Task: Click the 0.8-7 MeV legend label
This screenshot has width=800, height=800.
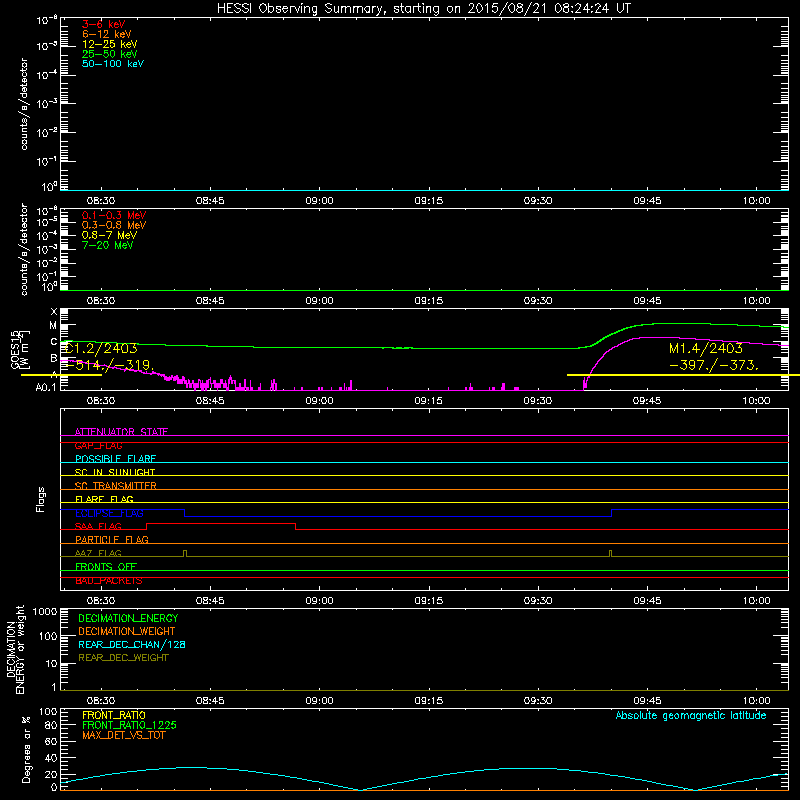Action: click(x=109, y=235)
